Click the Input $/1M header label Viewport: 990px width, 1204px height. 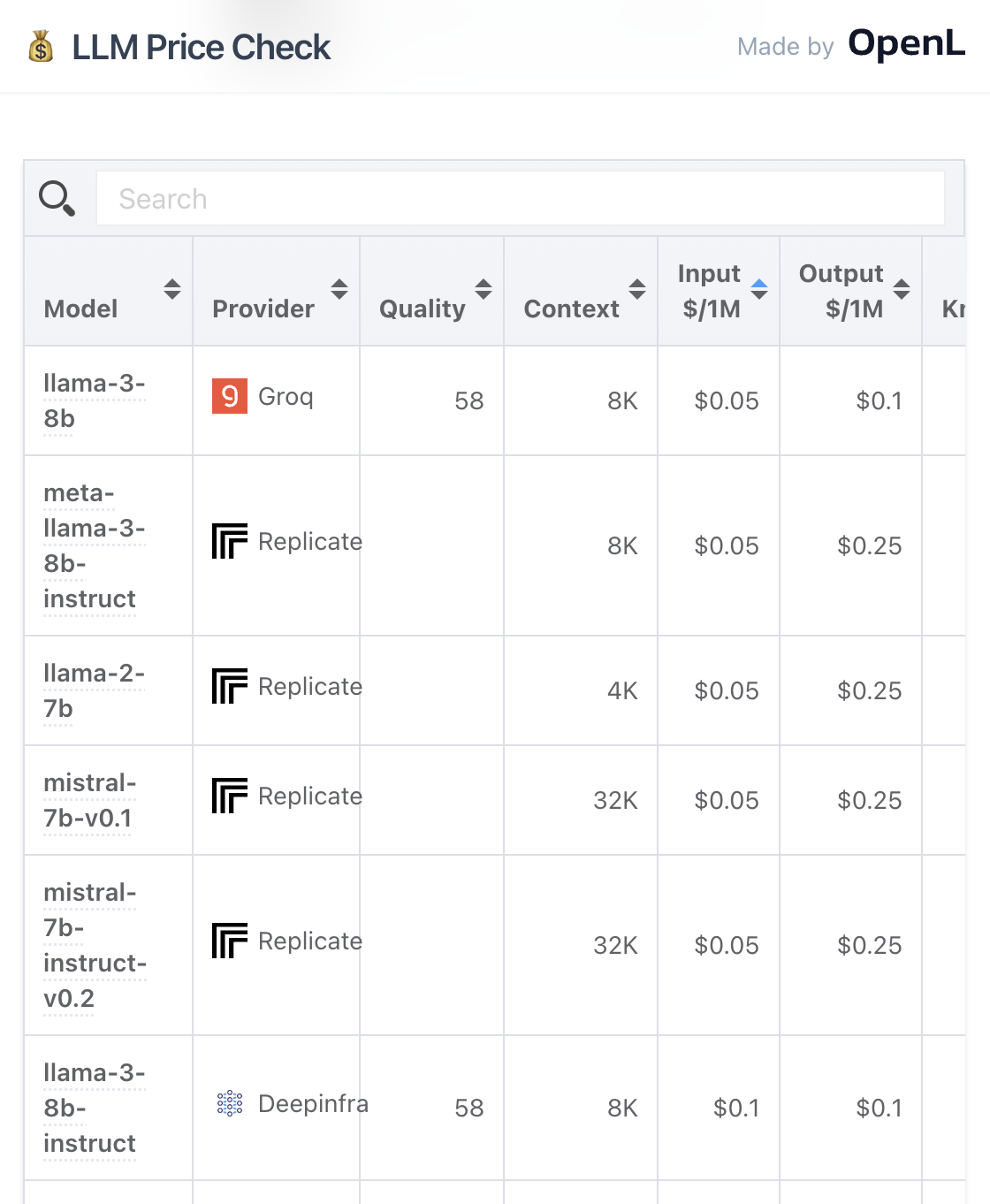tap(710, 291)
